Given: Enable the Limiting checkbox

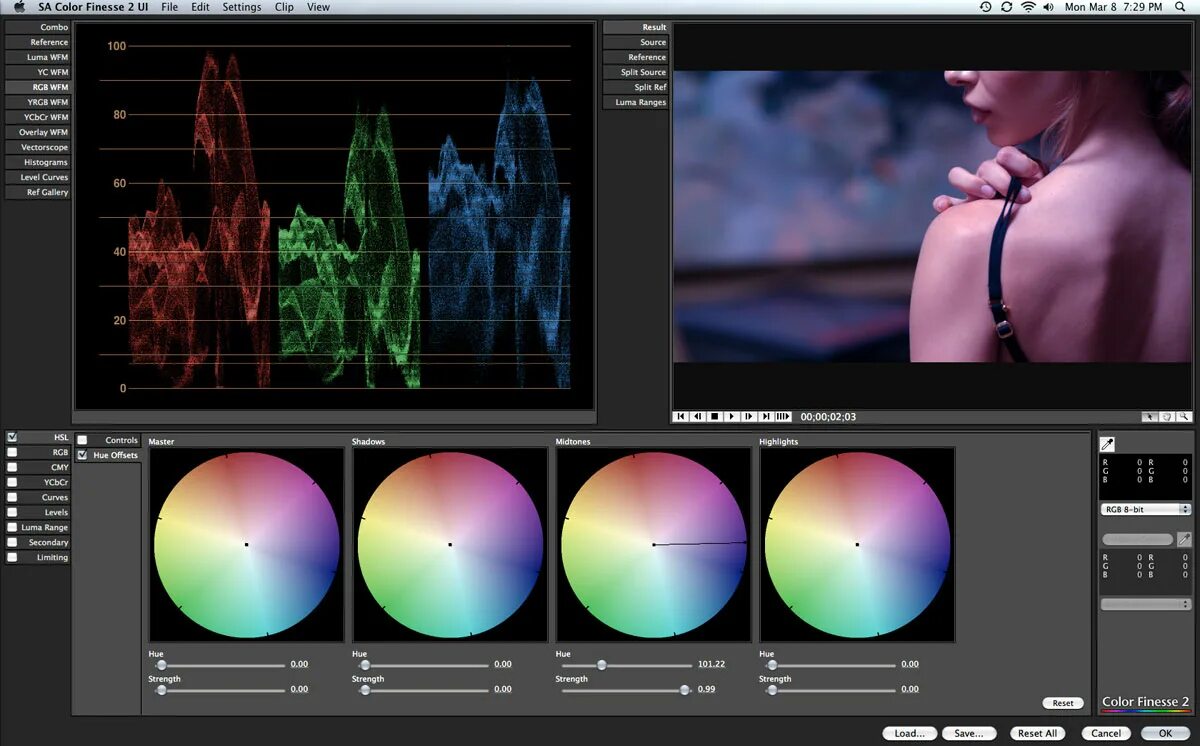Looking at the screenshot, I should click(x=13, y=556).
